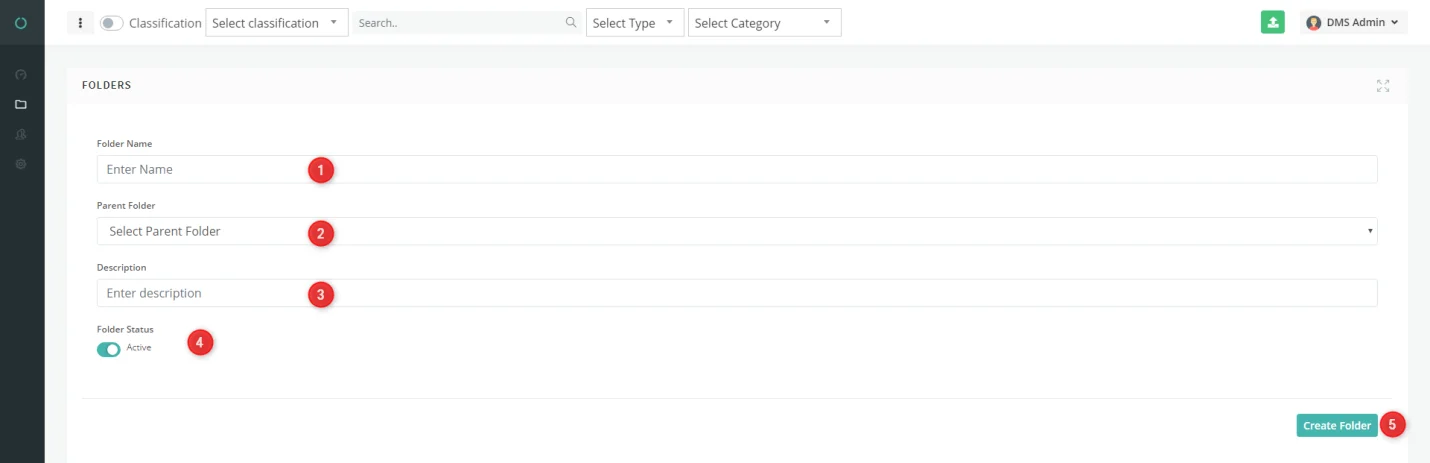
Task: Open the settings gear in sidebar
Action: (x=21, y=163)
